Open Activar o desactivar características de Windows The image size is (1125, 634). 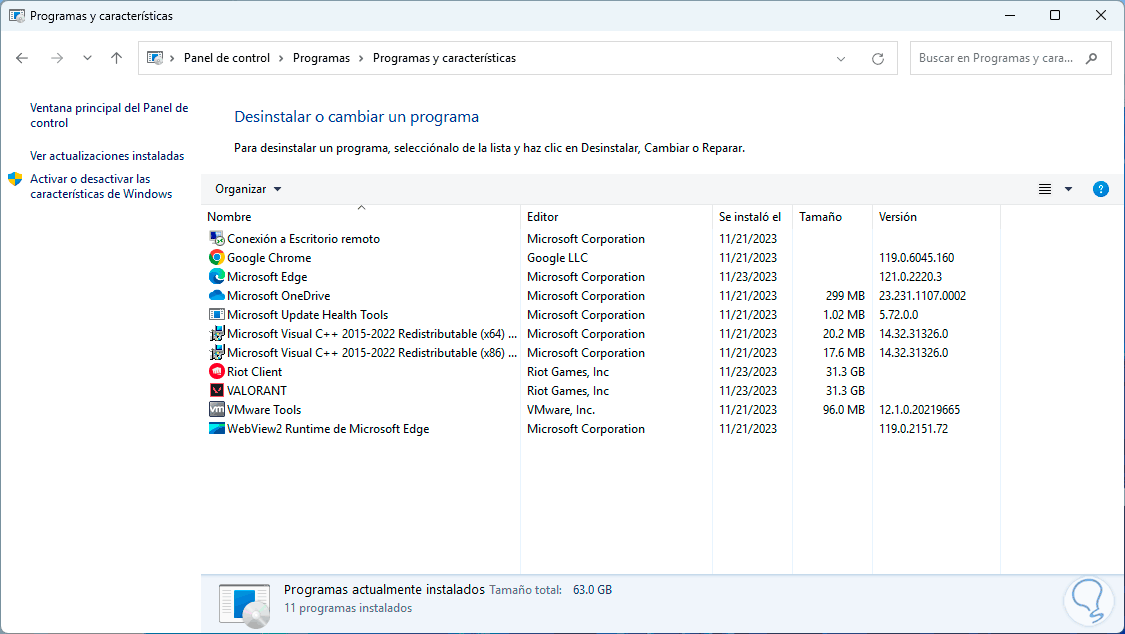point(101,186)
